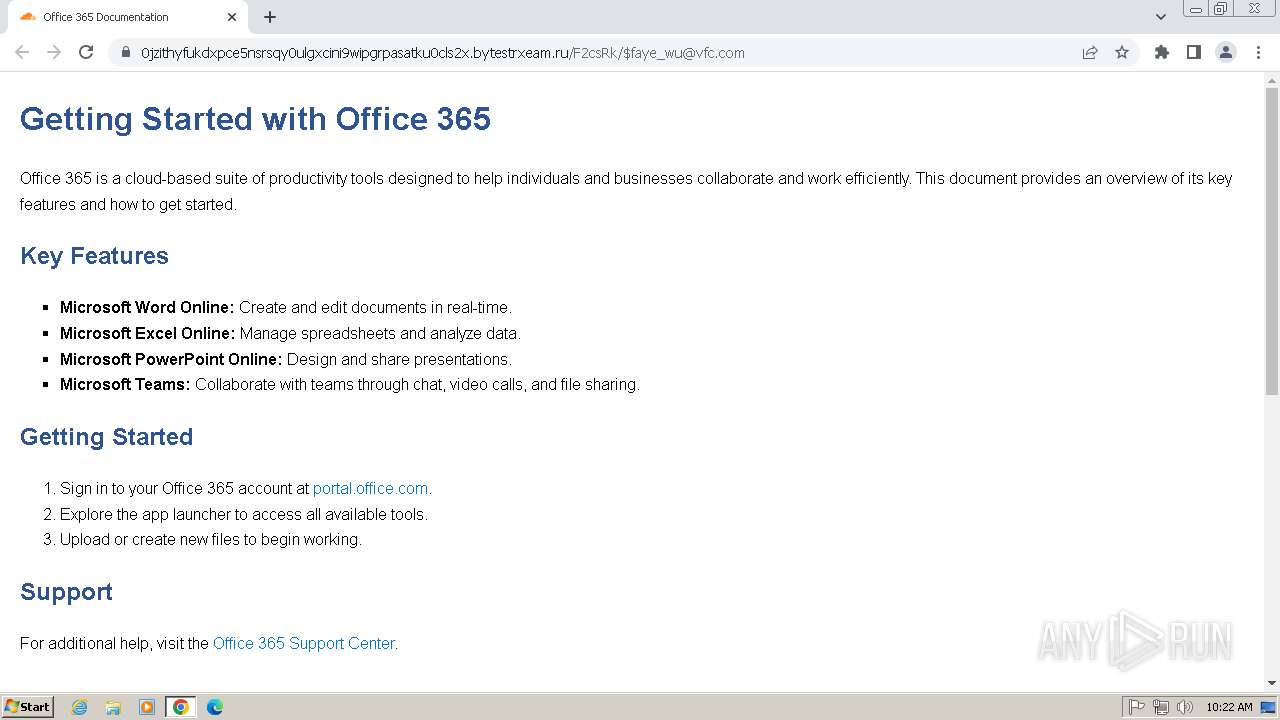
Task: Expand the tab search dropdown
Action: coord(1161,17)
